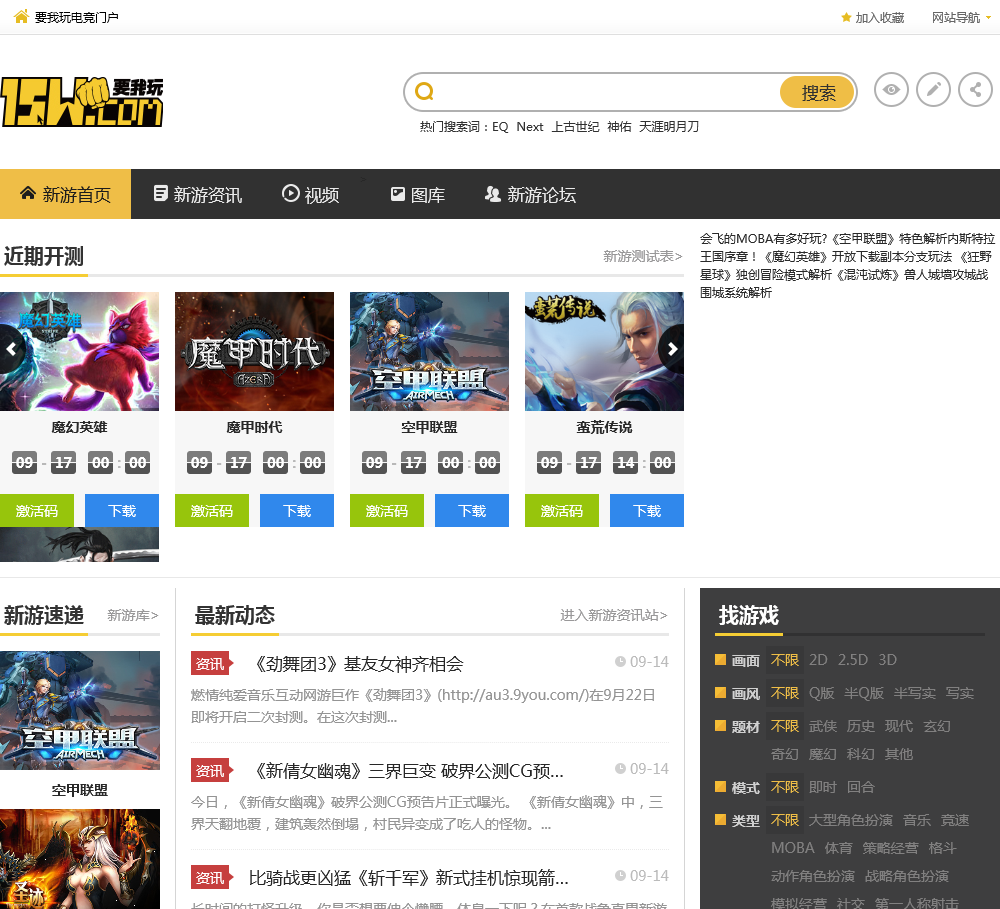This screenshot has height=909, width=1000.
Task: Open the 新游资讯 navigation tab
Action: 198,194
